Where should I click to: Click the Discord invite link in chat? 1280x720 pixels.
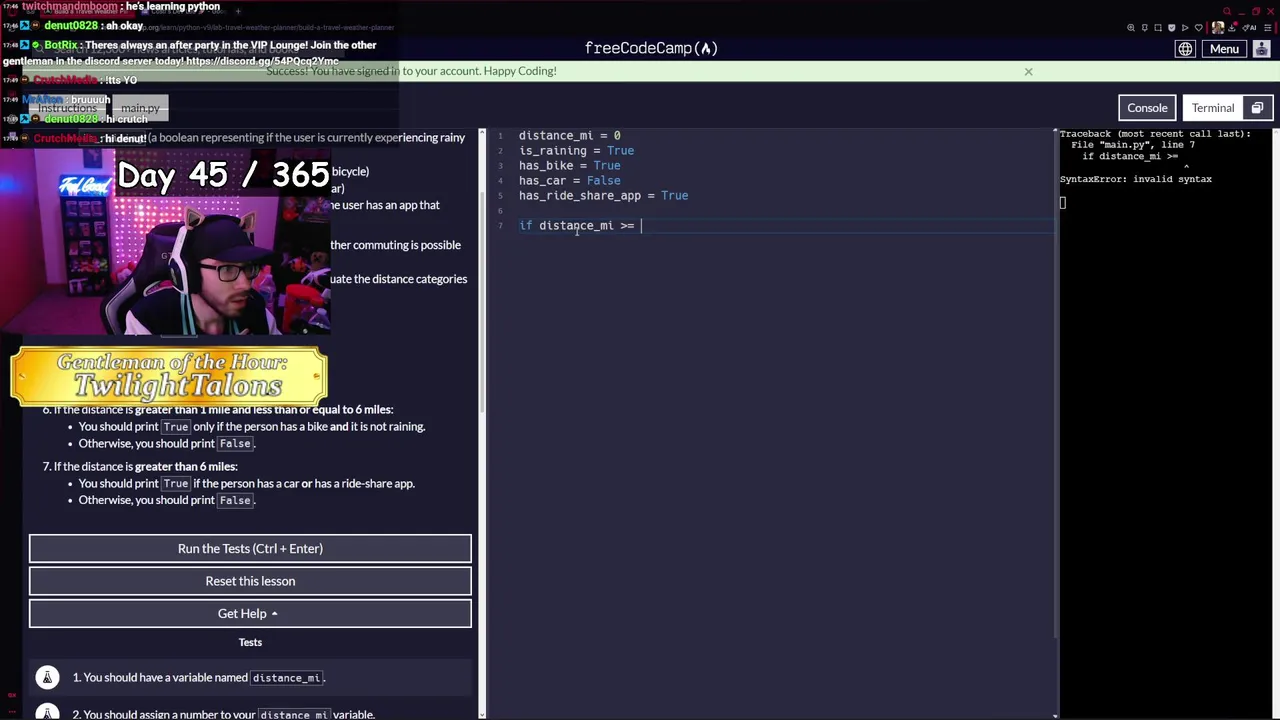(261, 61)
